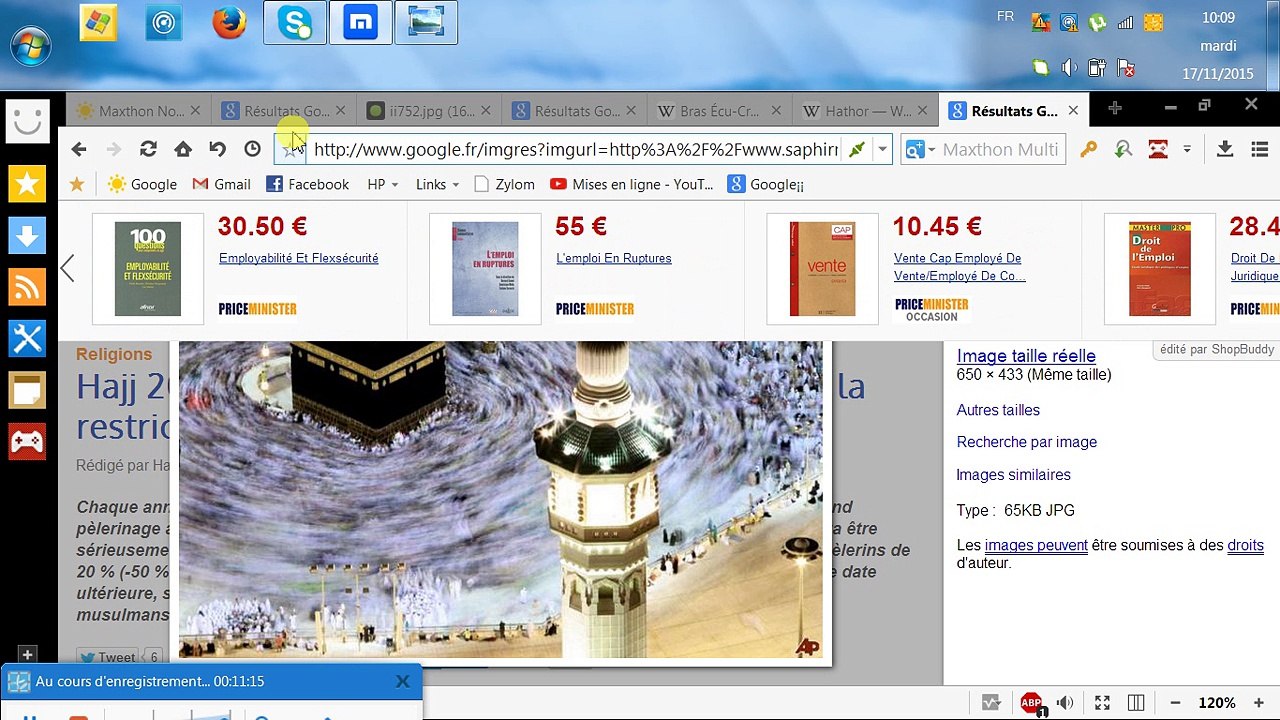Image resolution: width=1280 pixels, height=720 pixels.
Task: Open the sidebar crossed-tools icon
Action: pos(27,338)
